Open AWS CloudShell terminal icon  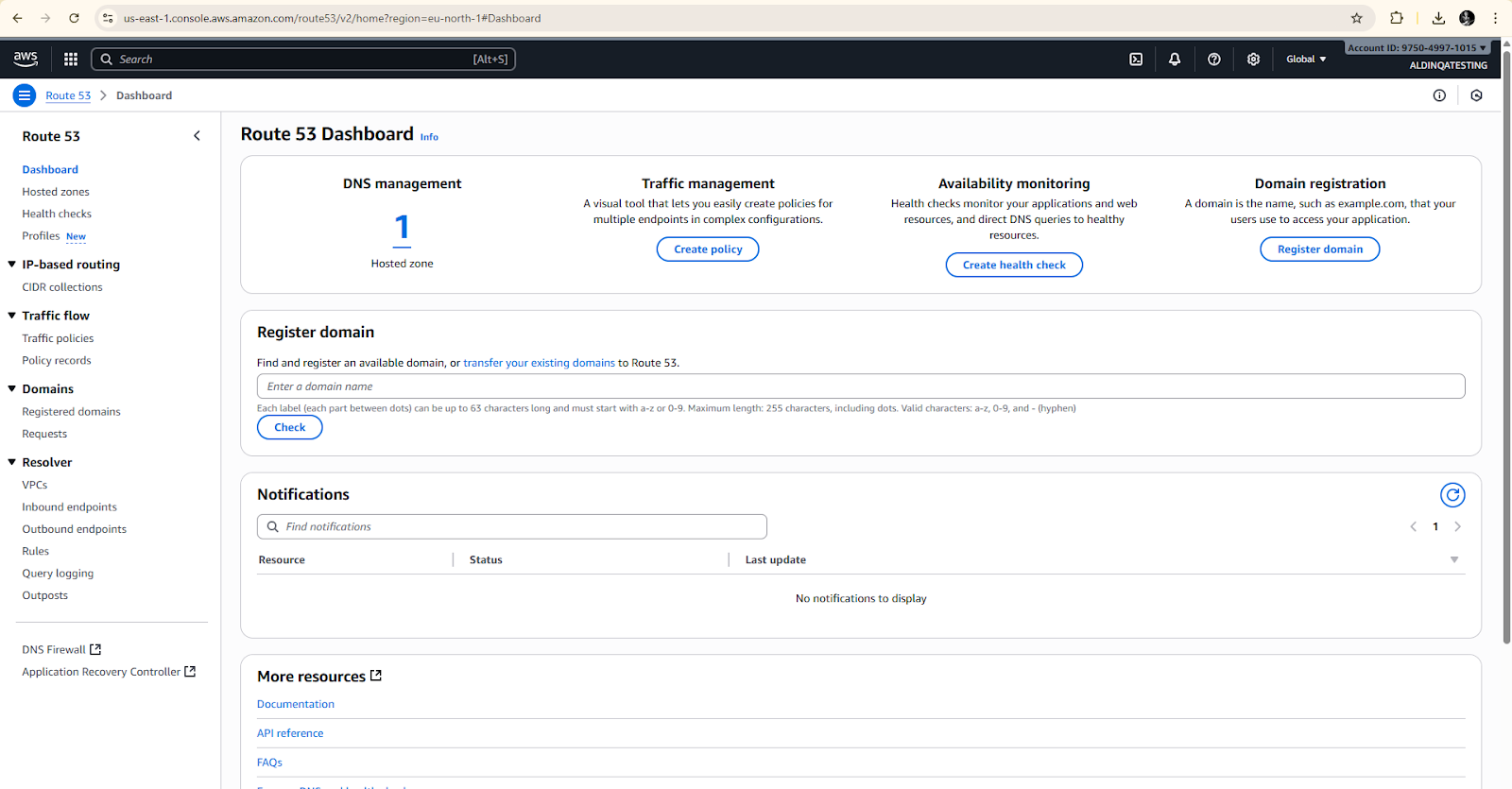pos(1136,60)
